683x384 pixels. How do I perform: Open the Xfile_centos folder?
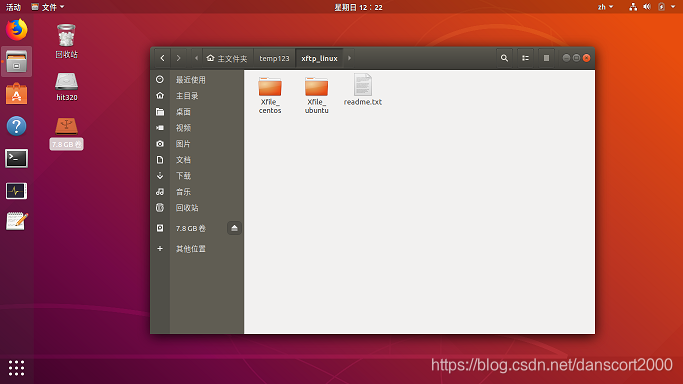coord(270,95)
